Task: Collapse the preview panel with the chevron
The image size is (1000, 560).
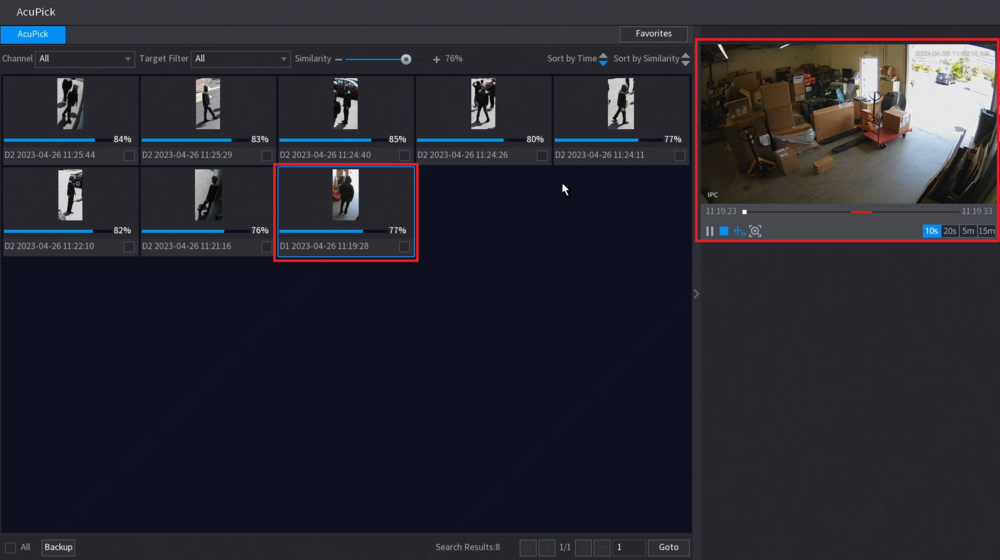Action: tap(696, 293)
